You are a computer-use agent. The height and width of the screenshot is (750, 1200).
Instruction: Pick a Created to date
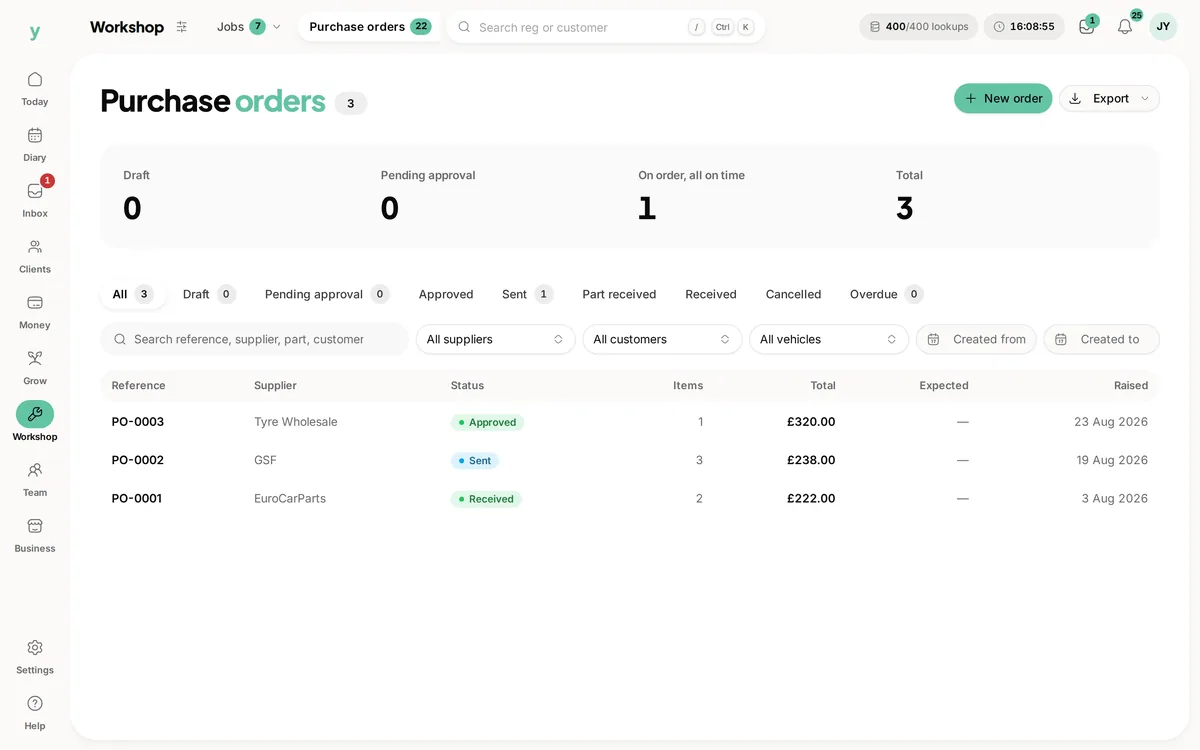click(1101, 339)
